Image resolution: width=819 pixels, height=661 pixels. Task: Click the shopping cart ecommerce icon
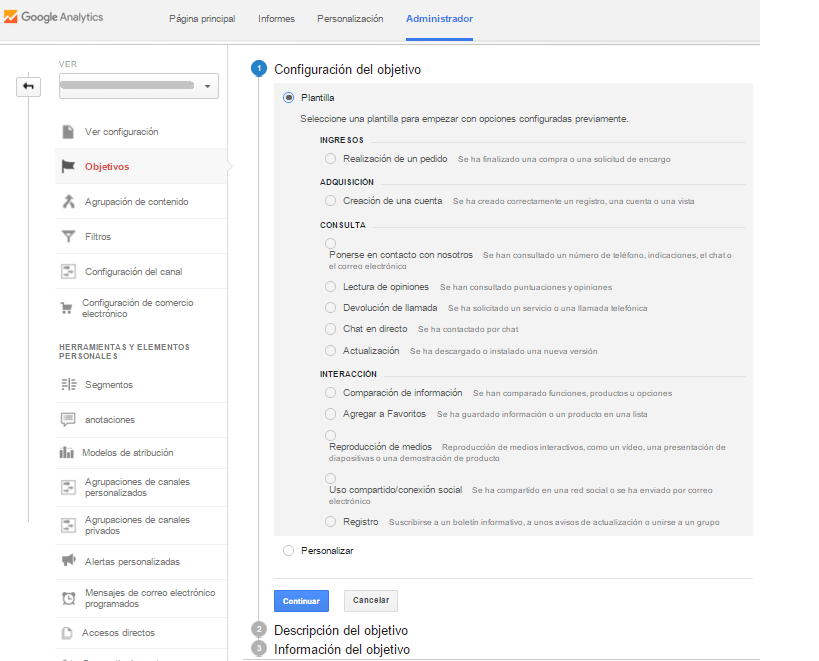coord(67,308)
